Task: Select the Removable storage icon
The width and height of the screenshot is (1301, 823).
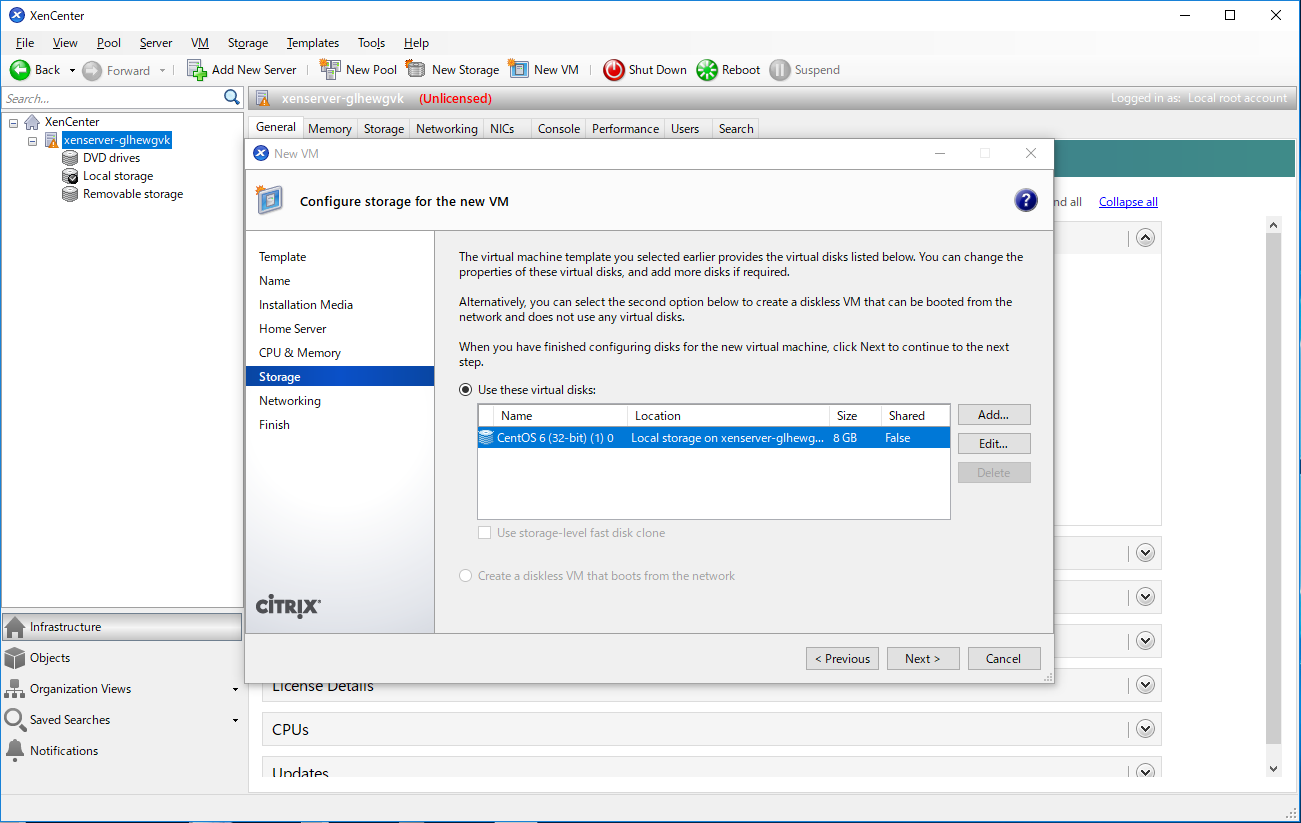Action: click(x=70, y=194)
